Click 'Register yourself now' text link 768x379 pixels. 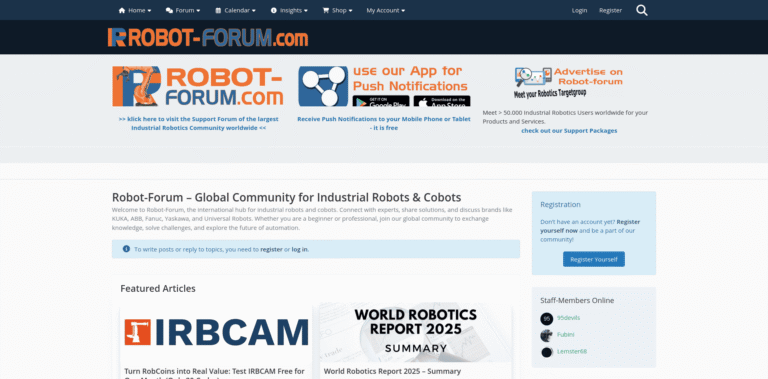click(x=590, y=226)
